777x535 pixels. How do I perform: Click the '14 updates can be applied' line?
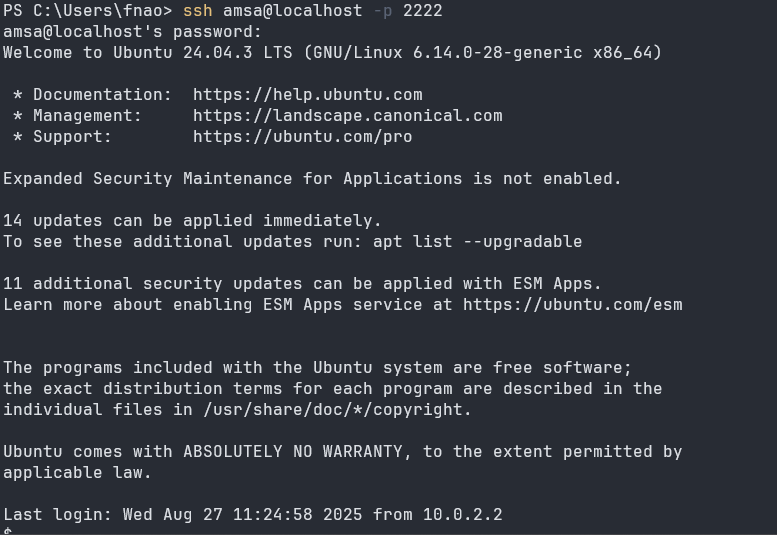click(192, 220)
